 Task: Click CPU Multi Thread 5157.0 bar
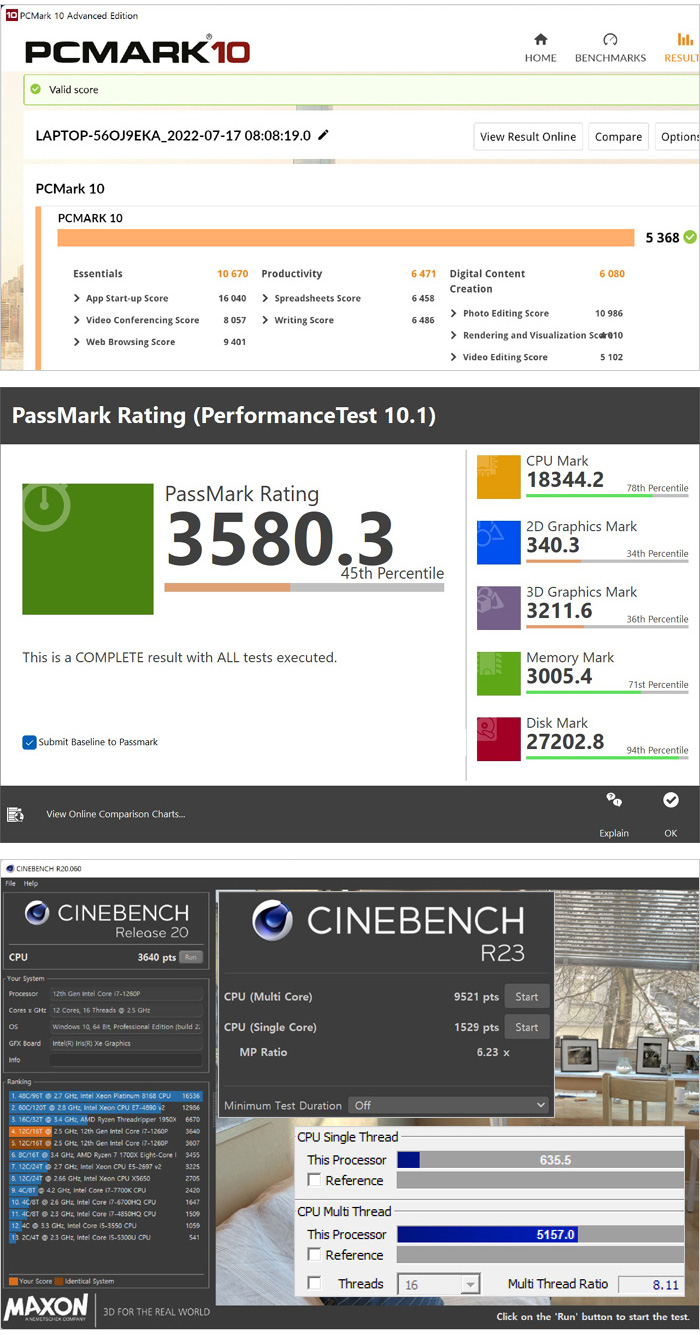tap(540, 1234)
